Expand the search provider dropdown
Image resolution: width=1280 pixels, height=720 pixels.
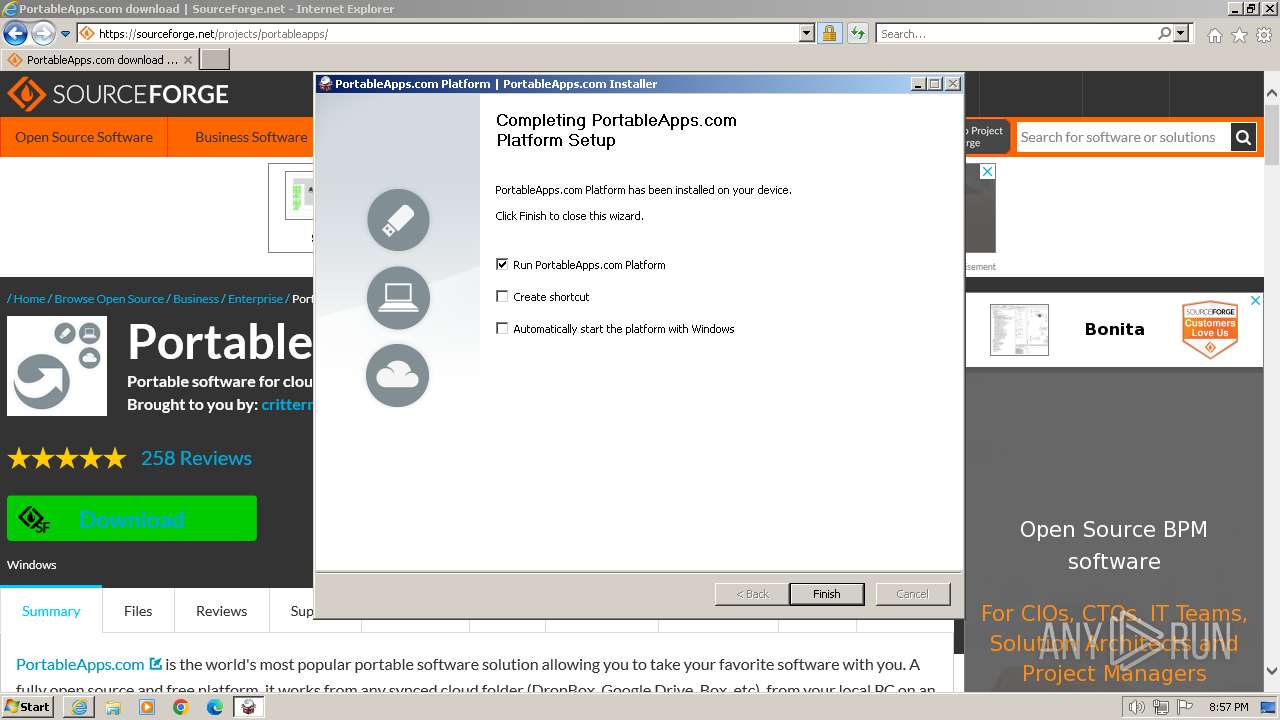pos(1181,33)
